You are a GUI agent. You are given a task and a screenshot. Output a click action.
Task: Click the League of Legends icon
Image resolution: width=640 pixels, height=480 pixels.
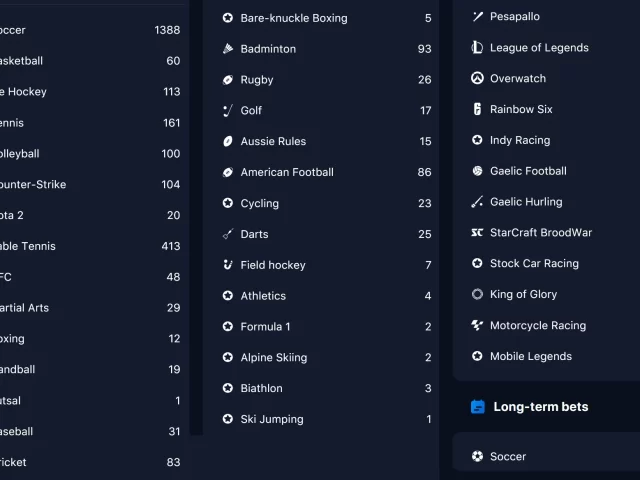[x=477, y=47]
